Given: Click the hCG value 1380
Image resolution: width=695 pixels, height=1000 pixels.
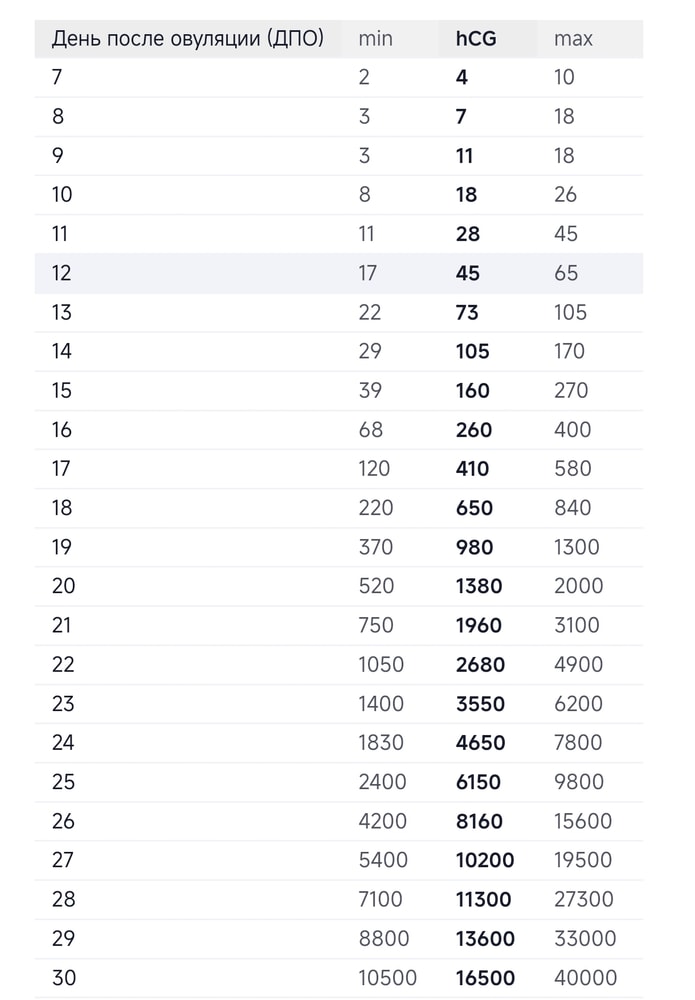Looking at the screenshot, I should pyautogui.click(x=479, y=586).
